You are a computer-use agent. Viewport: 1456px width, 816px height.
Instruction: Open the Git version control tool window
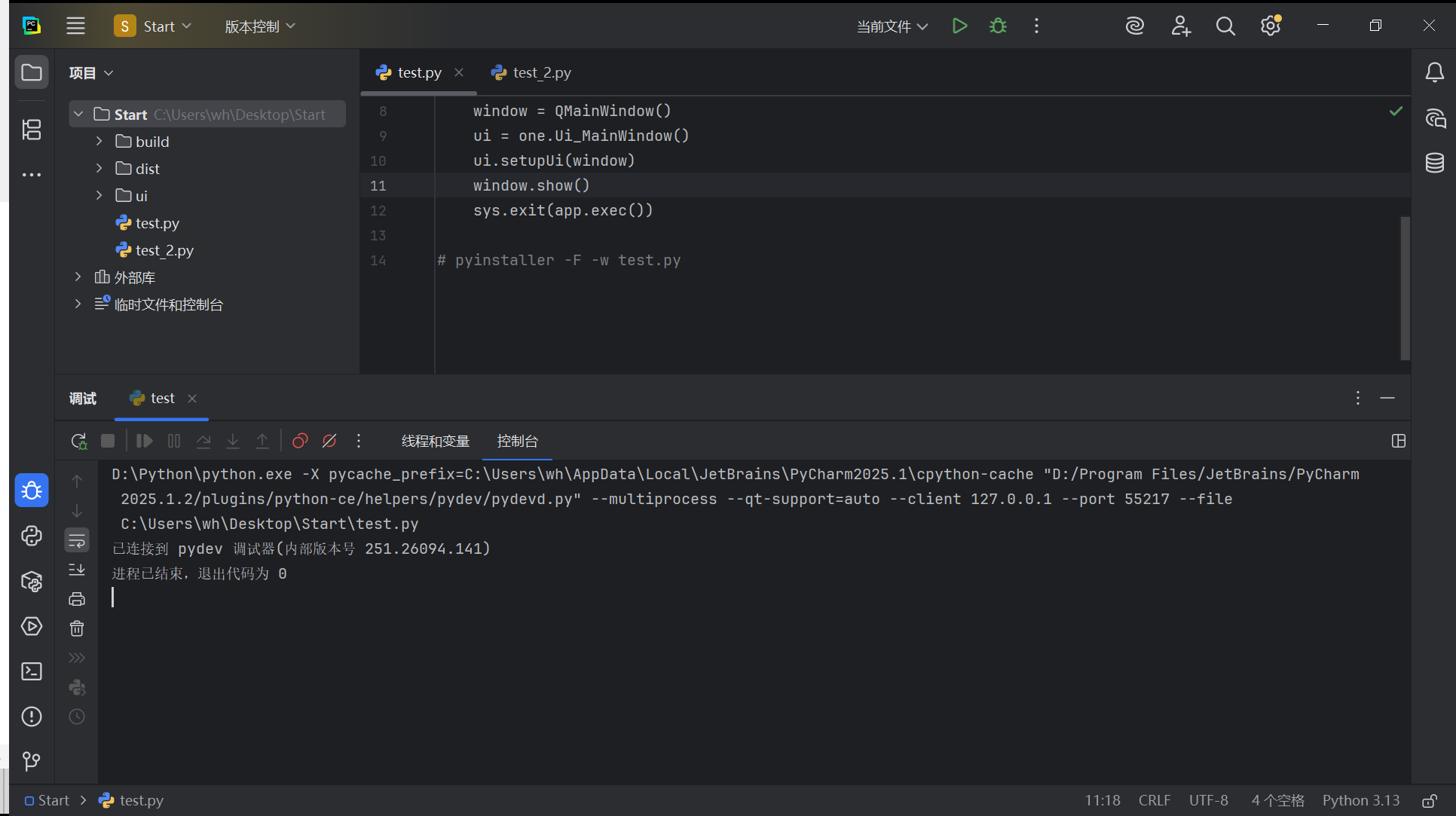tap(32, 761)
